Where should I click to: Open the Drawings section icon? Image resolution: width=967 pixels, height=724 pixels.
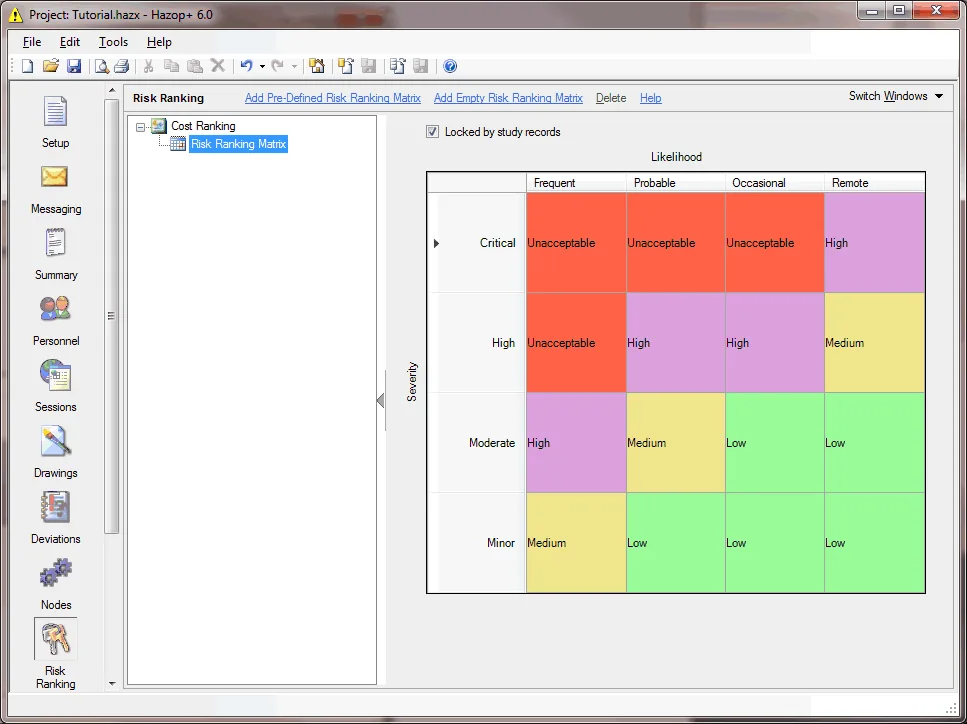56,442
